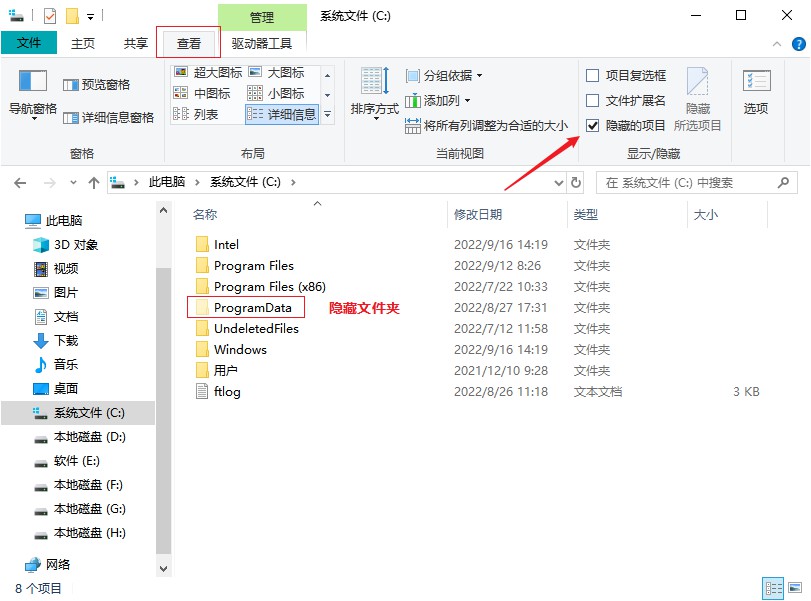
Task: Click the refresh icon next to address bar
Action: click(575, 182)
